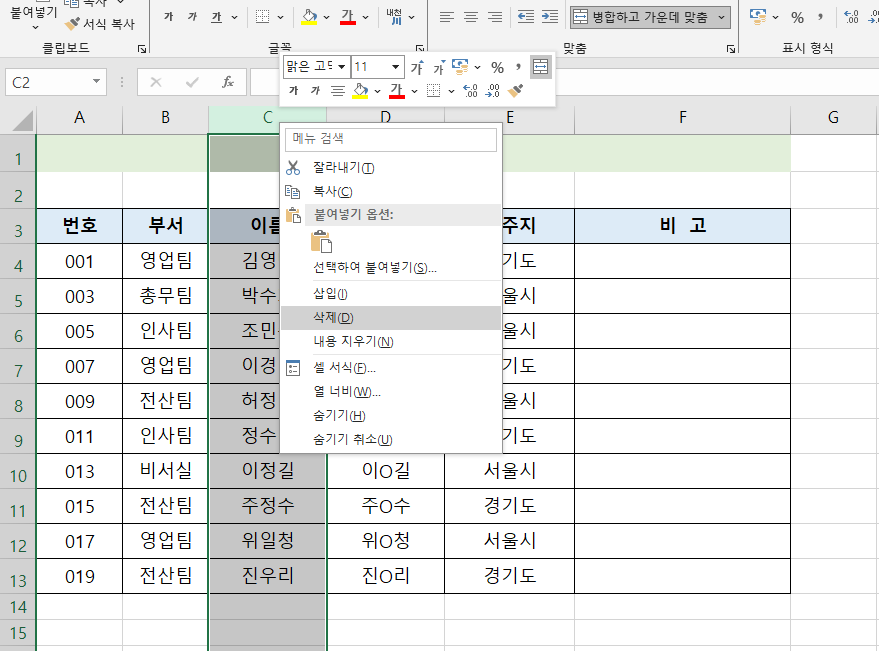Choose 삽입(I) from the context menu
This screenshot has height=651, width=879.
point(390,293)
